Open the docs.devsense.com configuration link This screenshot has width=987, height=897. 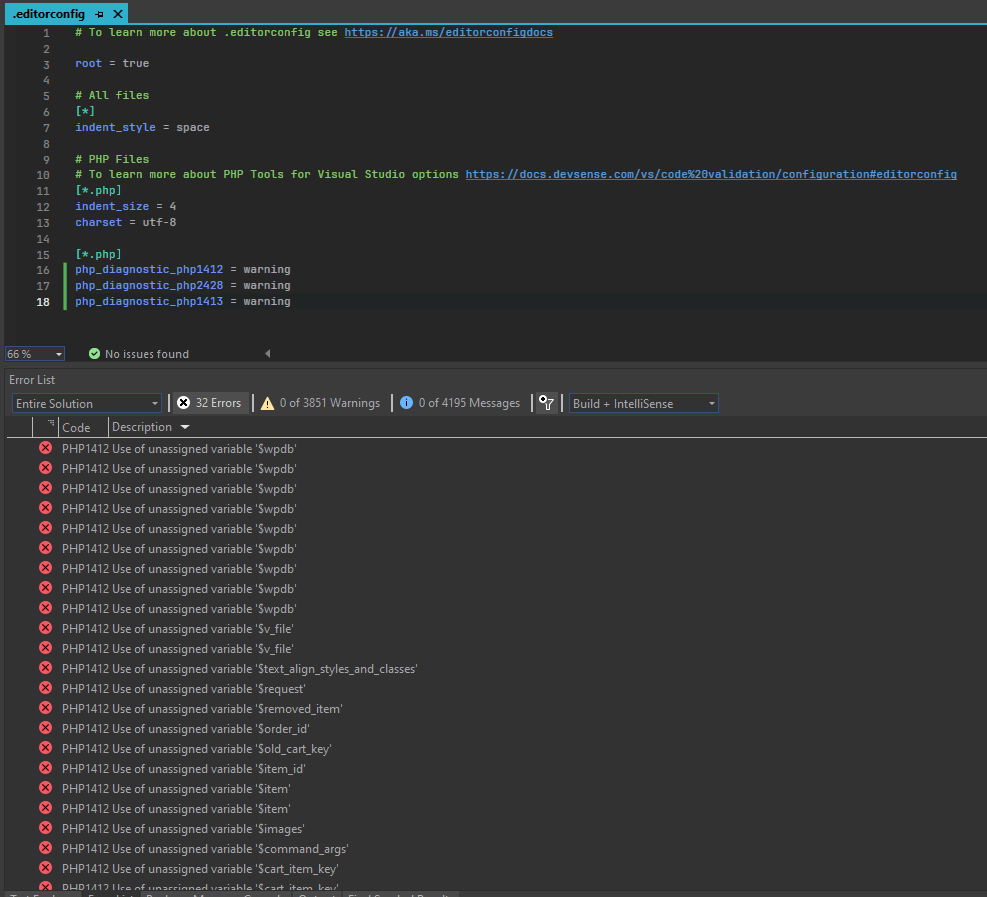click(710, 174)
